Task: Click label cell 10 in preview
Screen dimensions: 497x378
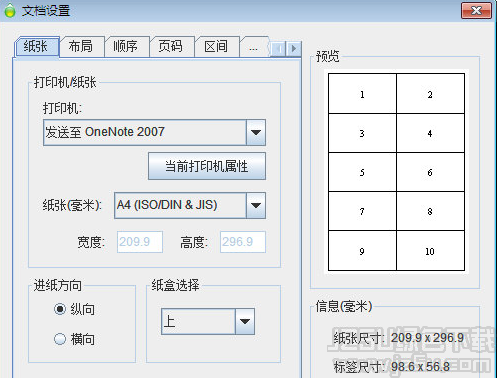Action: click(x=430, y=251)
